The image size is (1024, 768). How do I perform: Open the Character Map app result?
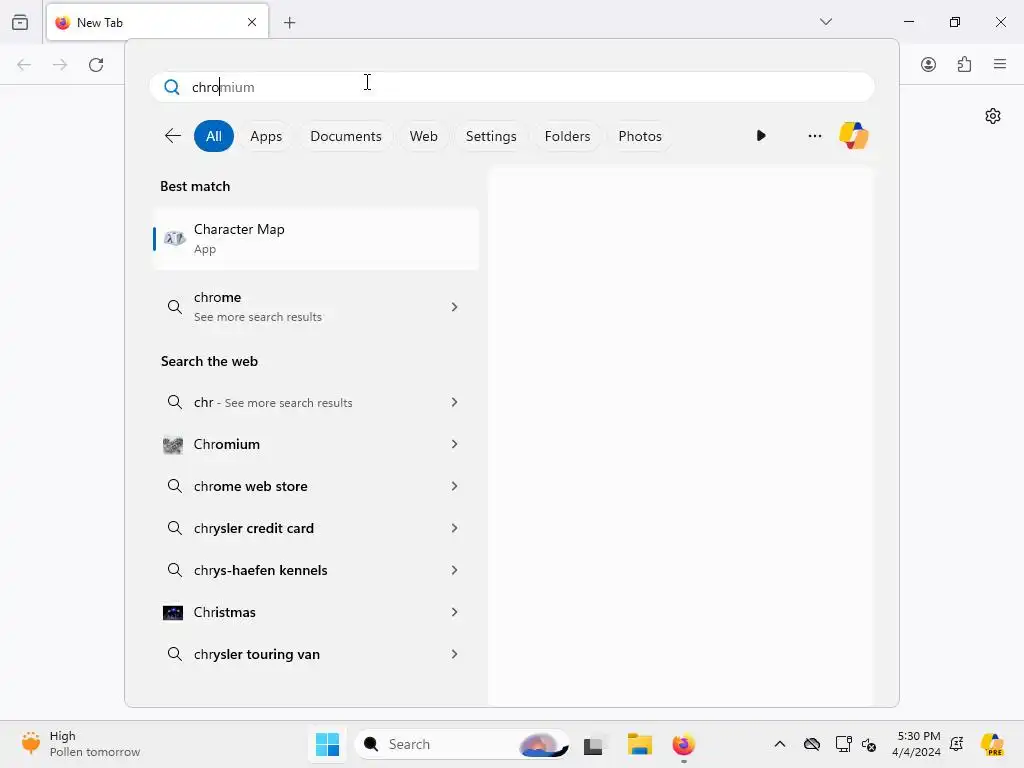point(316,238)
